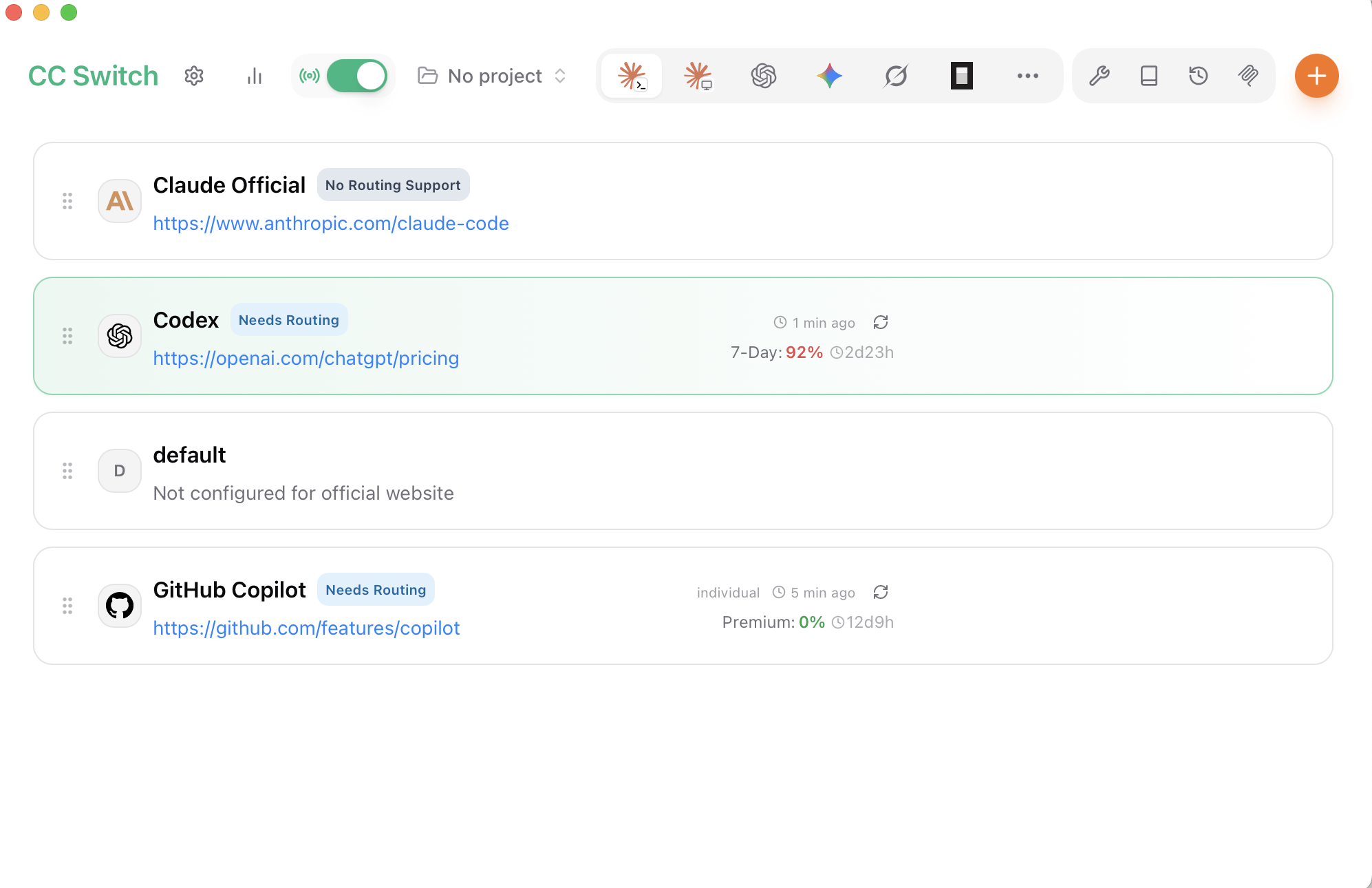This screenshot has width=1372, height=888.
Task: Open the settings gear next to CC Switch
Action: (194, 76)
